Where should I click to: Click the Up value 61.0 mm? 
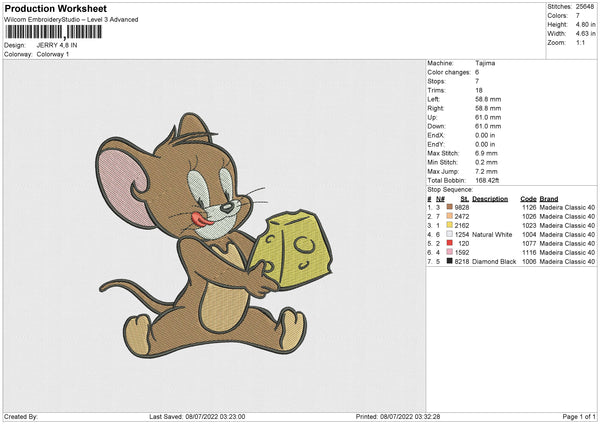pos(488,117)
